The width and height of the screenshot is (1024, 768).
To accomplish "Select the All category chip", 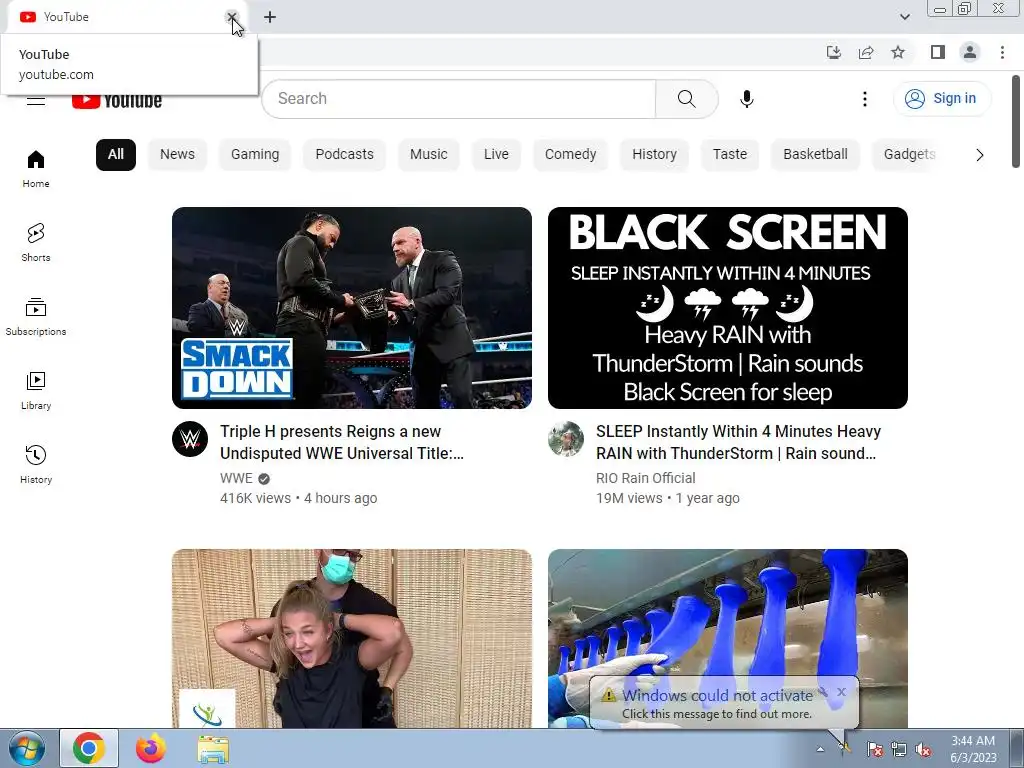I will 116,155.
